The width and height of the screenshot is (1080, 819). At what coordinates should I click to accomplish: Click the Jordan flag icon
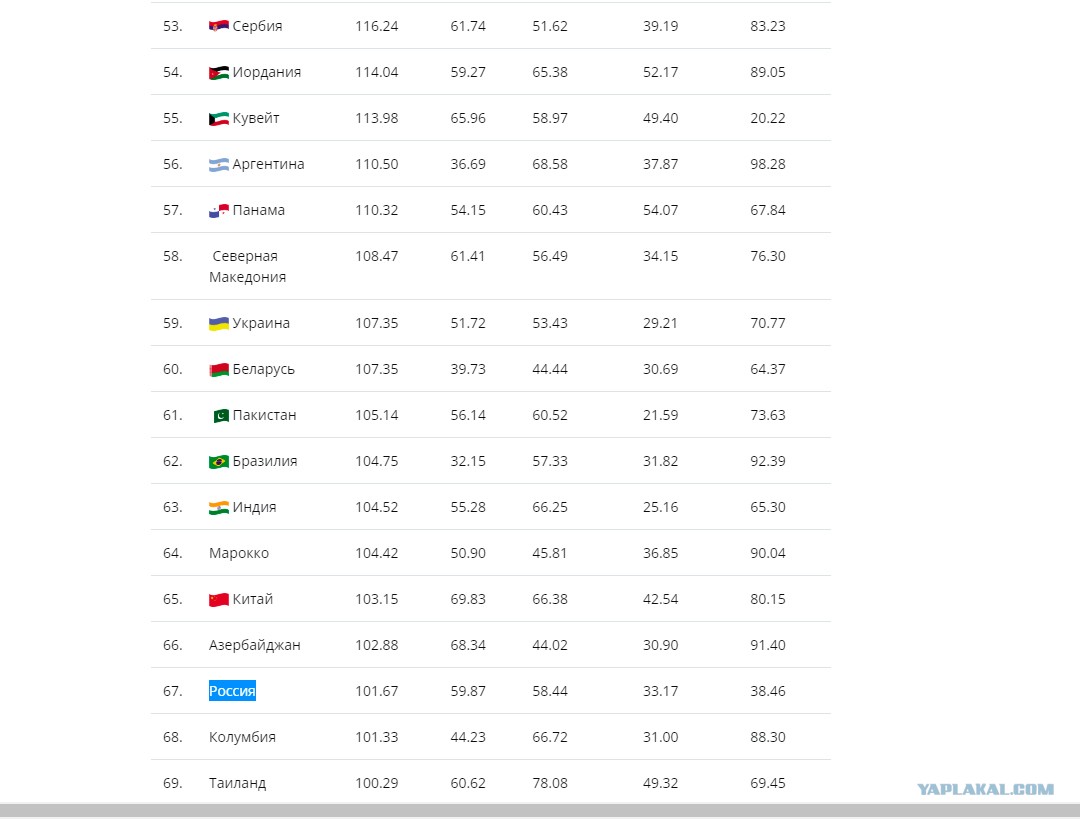point(218,72)
